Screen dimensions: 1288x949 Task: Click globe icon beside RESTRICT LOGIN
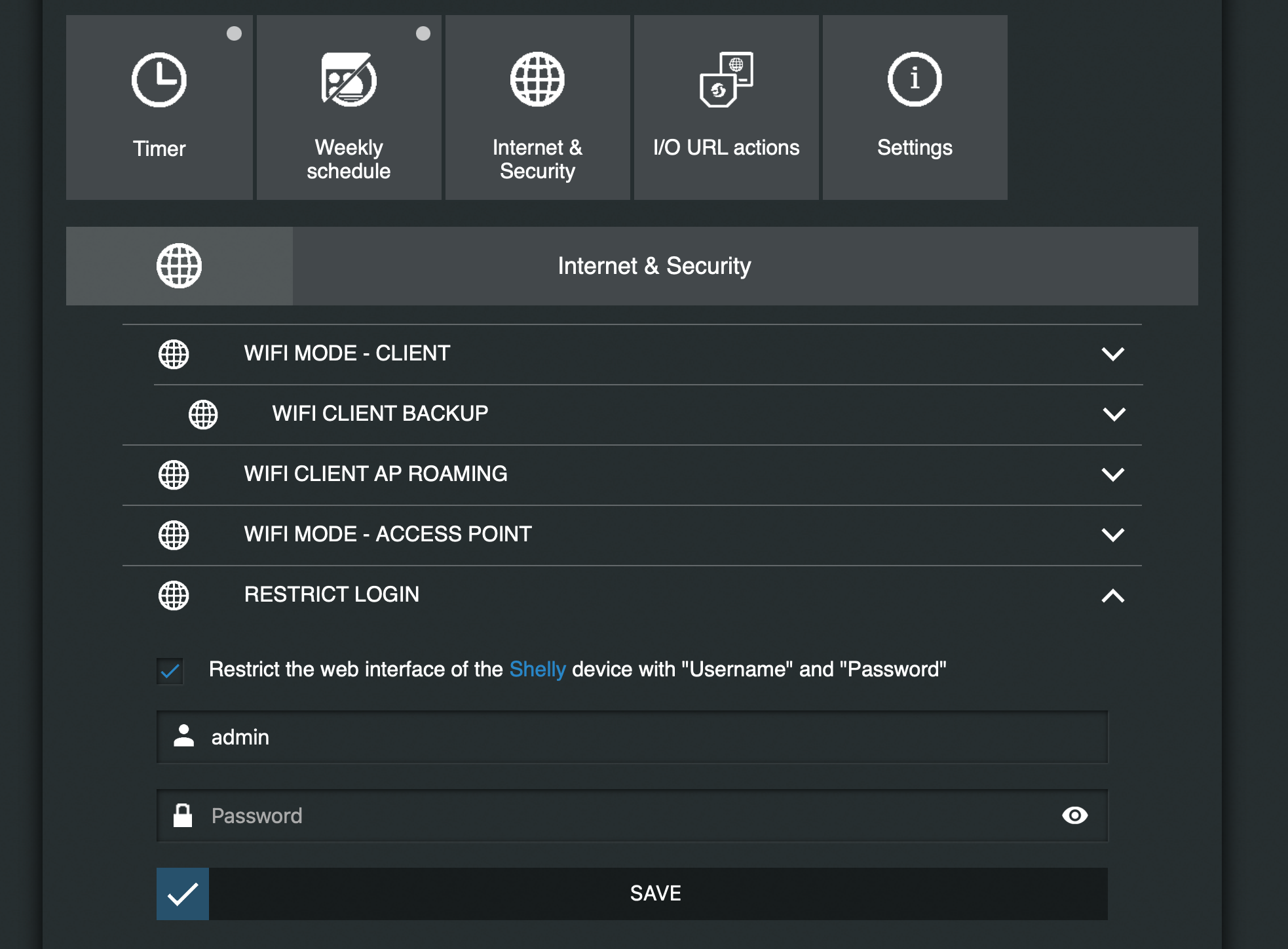click(x=174, y=595)
